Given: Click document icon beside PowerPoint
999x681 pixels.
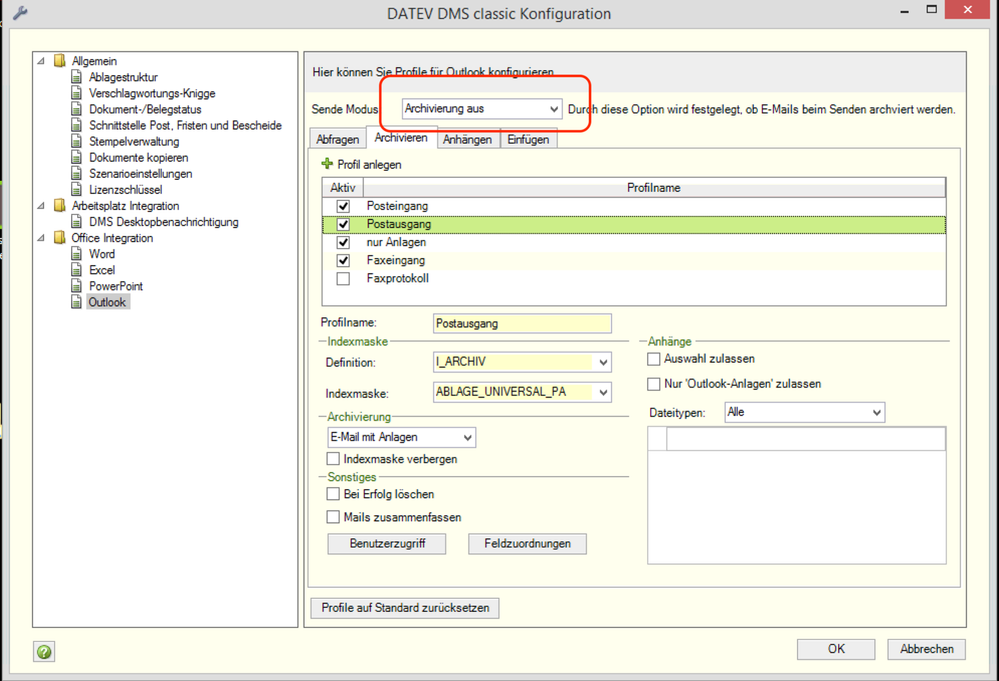Looking at the screenshot, I should pos(76,285).
